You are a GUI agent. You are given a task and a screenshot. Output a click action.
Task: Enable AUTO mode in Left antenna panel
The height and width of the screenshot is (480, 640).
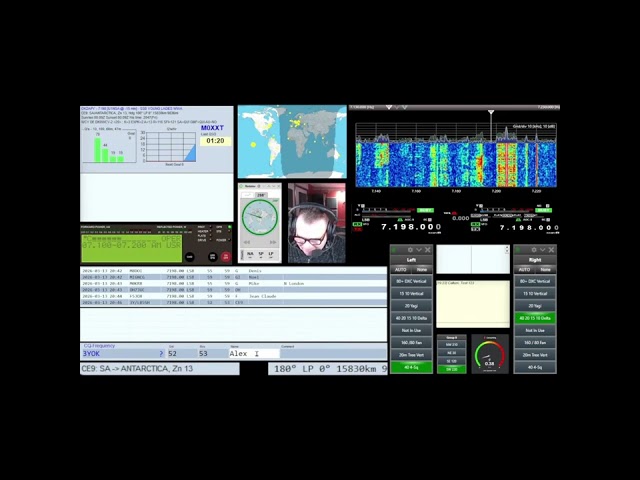401,269
